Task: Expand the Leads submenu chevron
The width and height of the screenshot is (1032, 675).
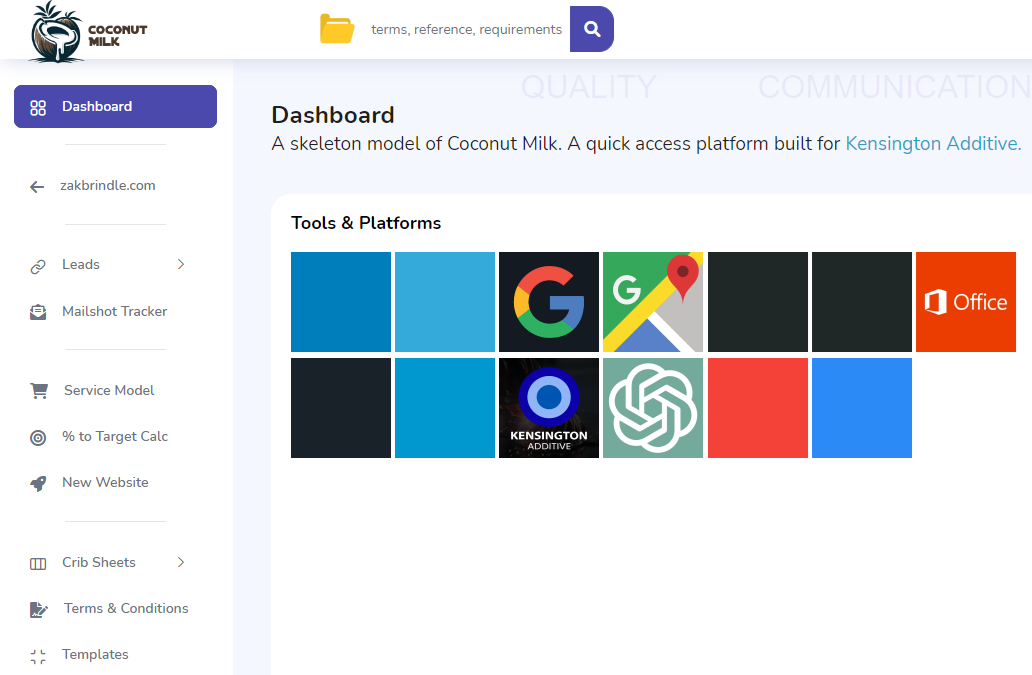Action: tap(181, 264)
